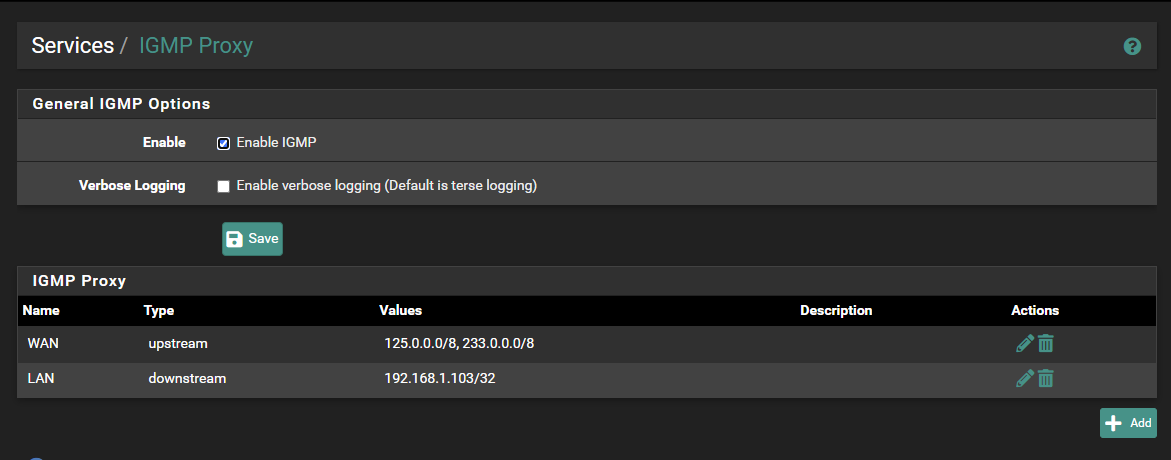Click the IGMP Proxy breadcrumb title
The image size is (1171, 460).
coord(196,46)
